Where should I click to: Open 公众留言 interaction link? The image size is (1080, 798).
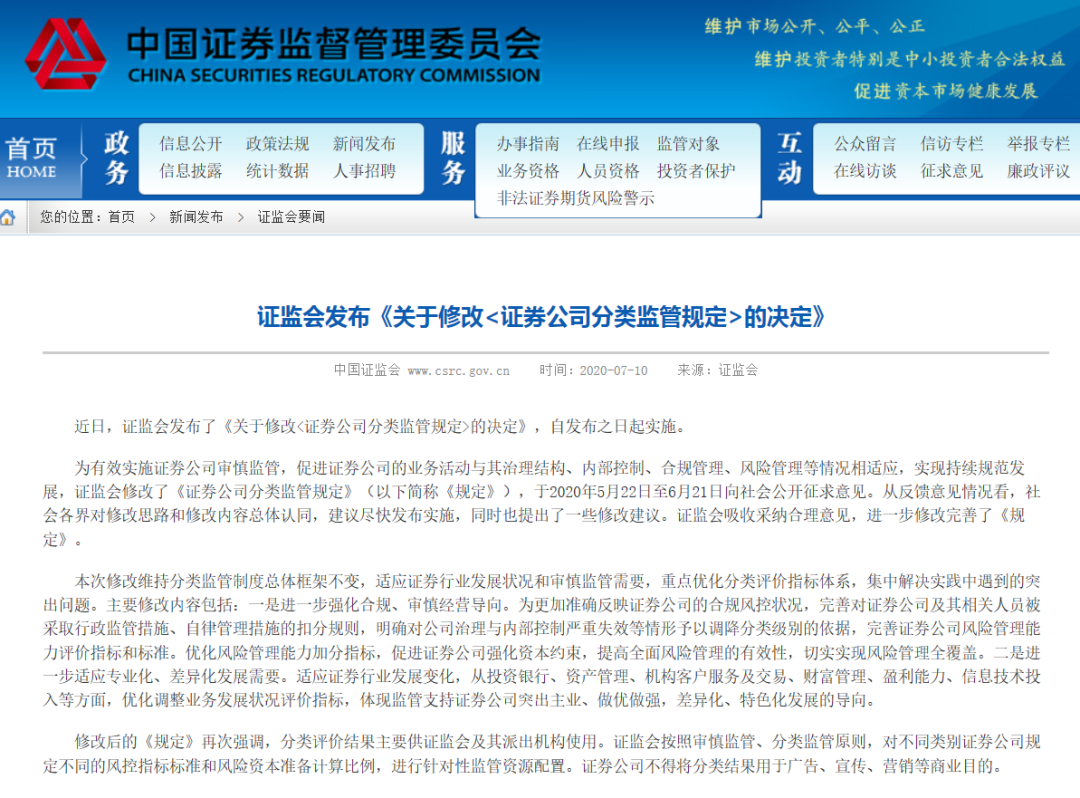click(865, 144)
